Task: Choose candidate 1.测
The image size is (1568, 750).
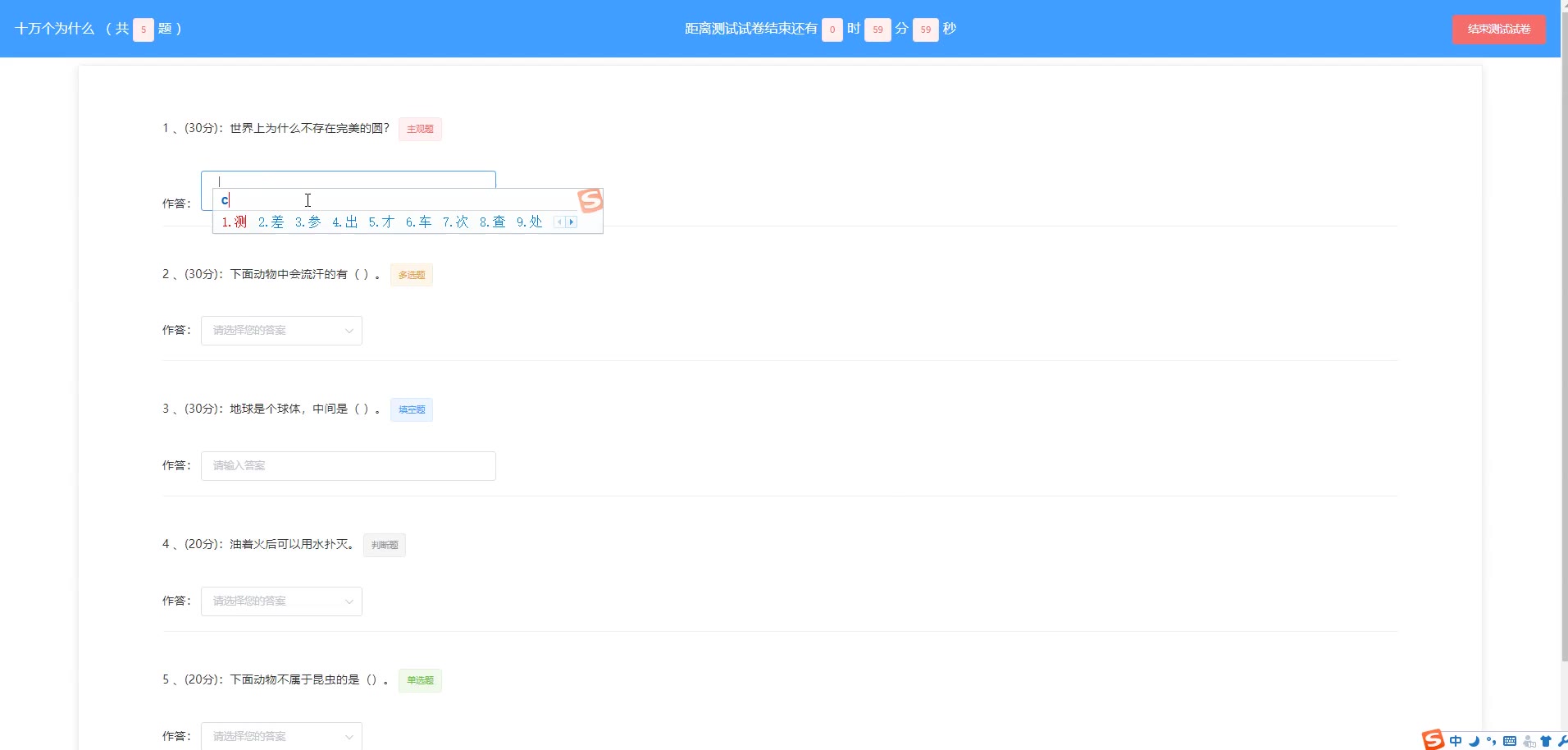Action: click(235, 222)
